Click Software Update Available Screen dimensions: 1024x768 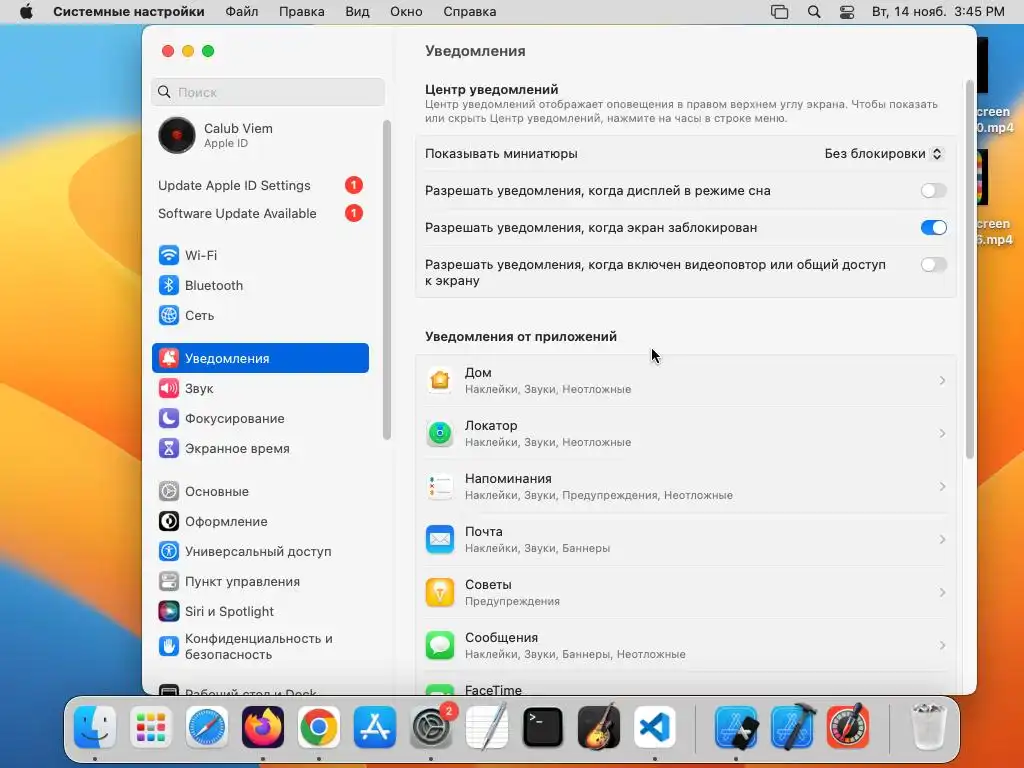(x=260, y=214)
